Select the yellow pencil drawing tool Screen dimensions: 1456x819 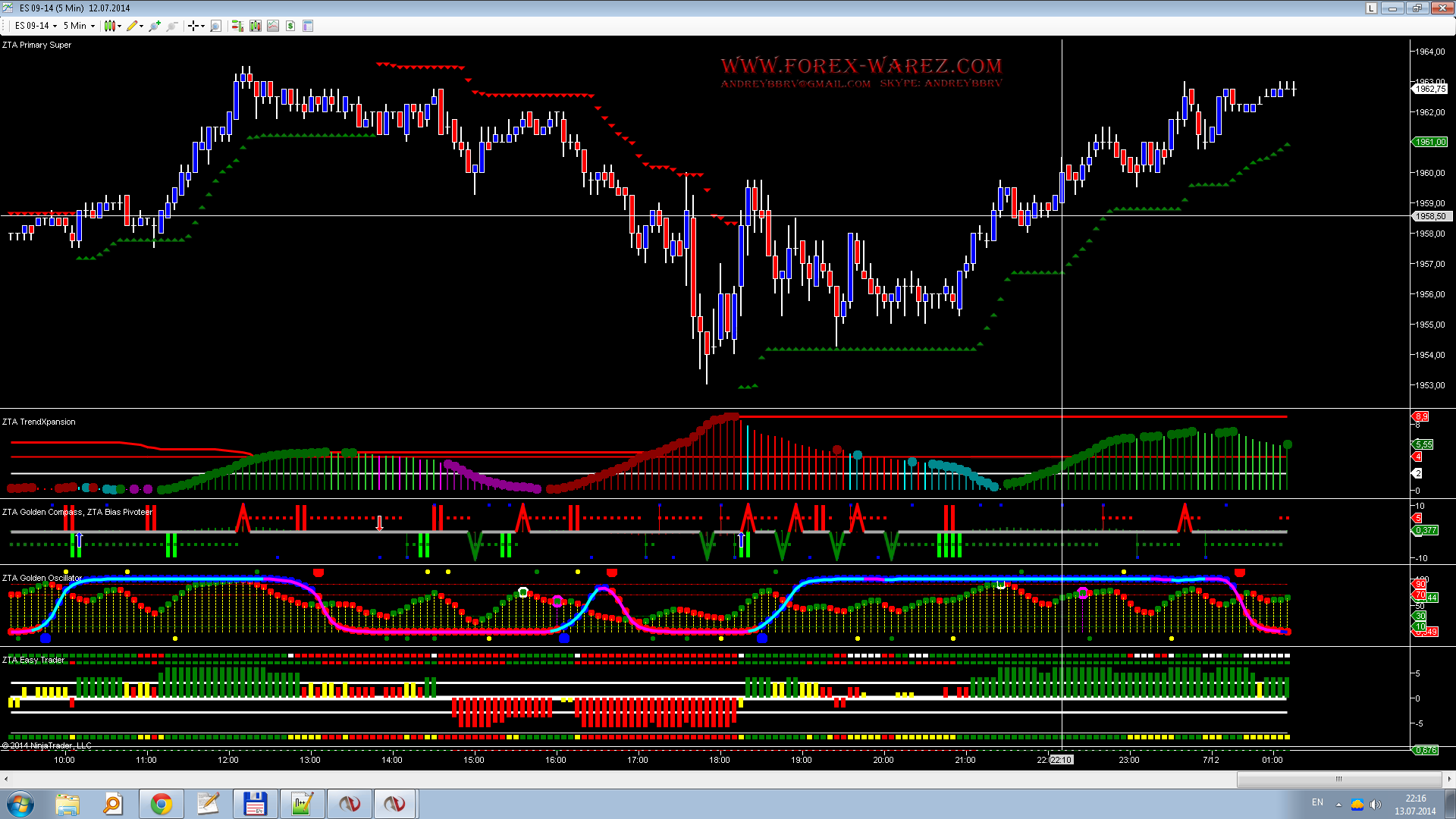(133, 26)
